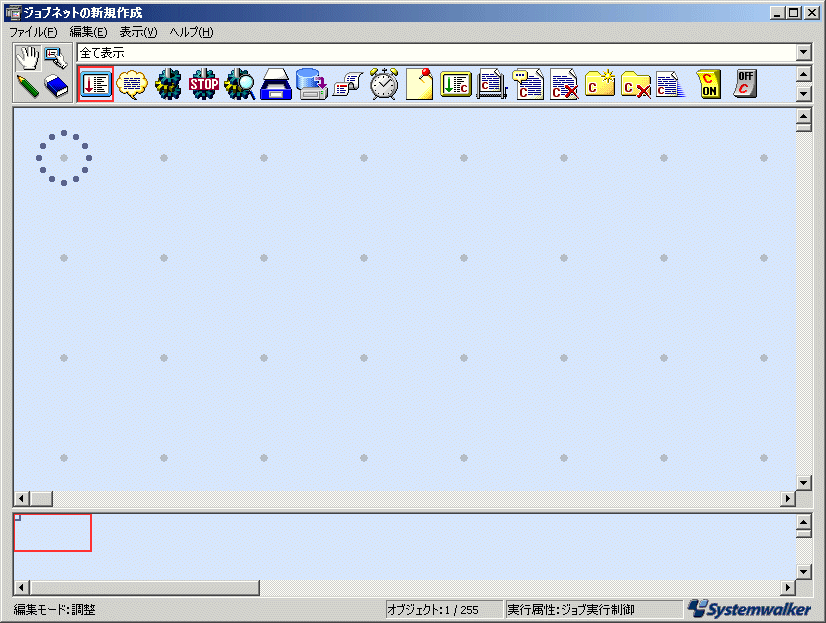Select the database transfer icon

[312, 84]
